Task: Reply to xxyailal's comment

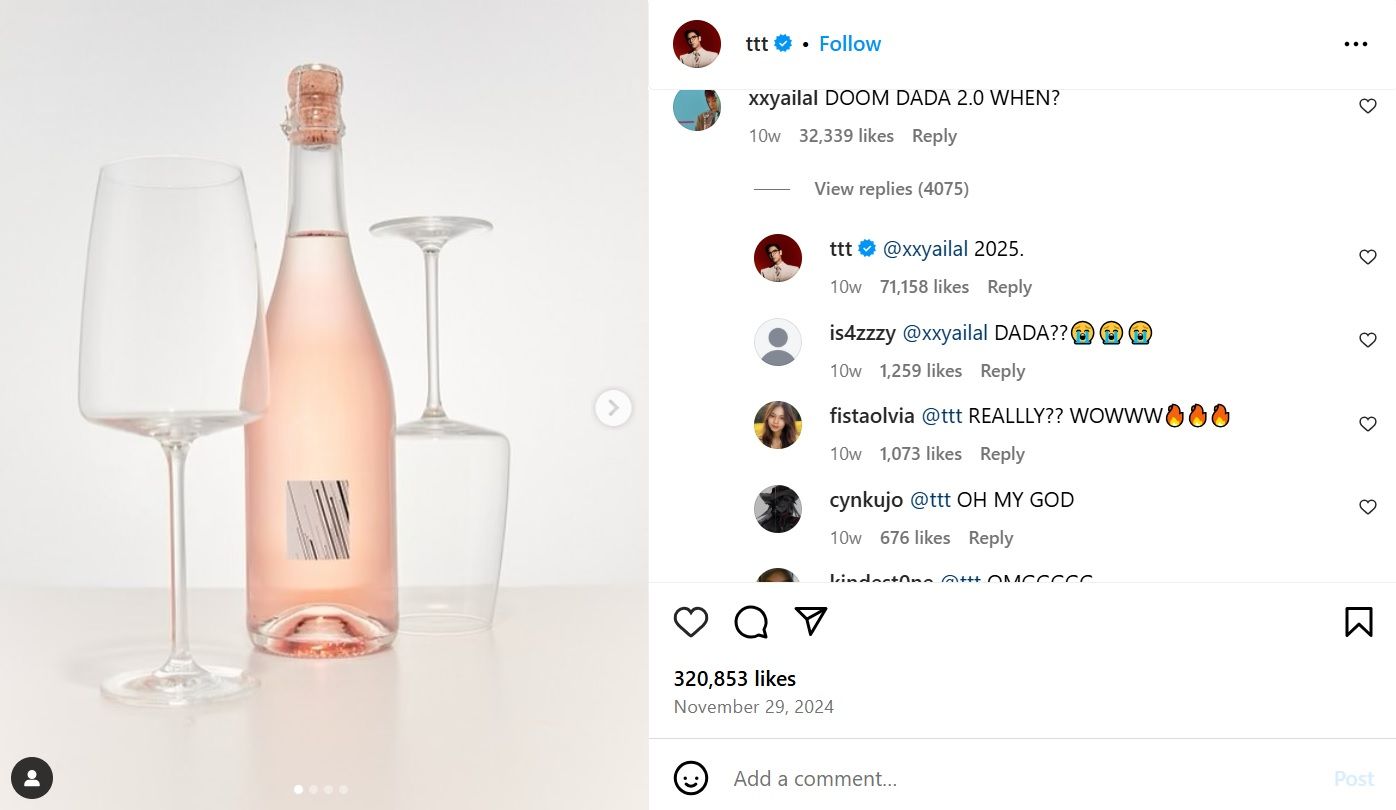Action: (934, 136)
